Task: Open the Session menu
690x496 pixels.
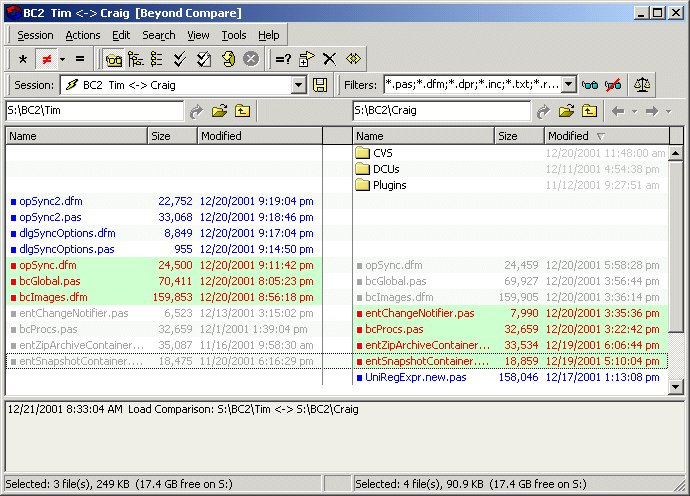Action: tap(35, 35)
